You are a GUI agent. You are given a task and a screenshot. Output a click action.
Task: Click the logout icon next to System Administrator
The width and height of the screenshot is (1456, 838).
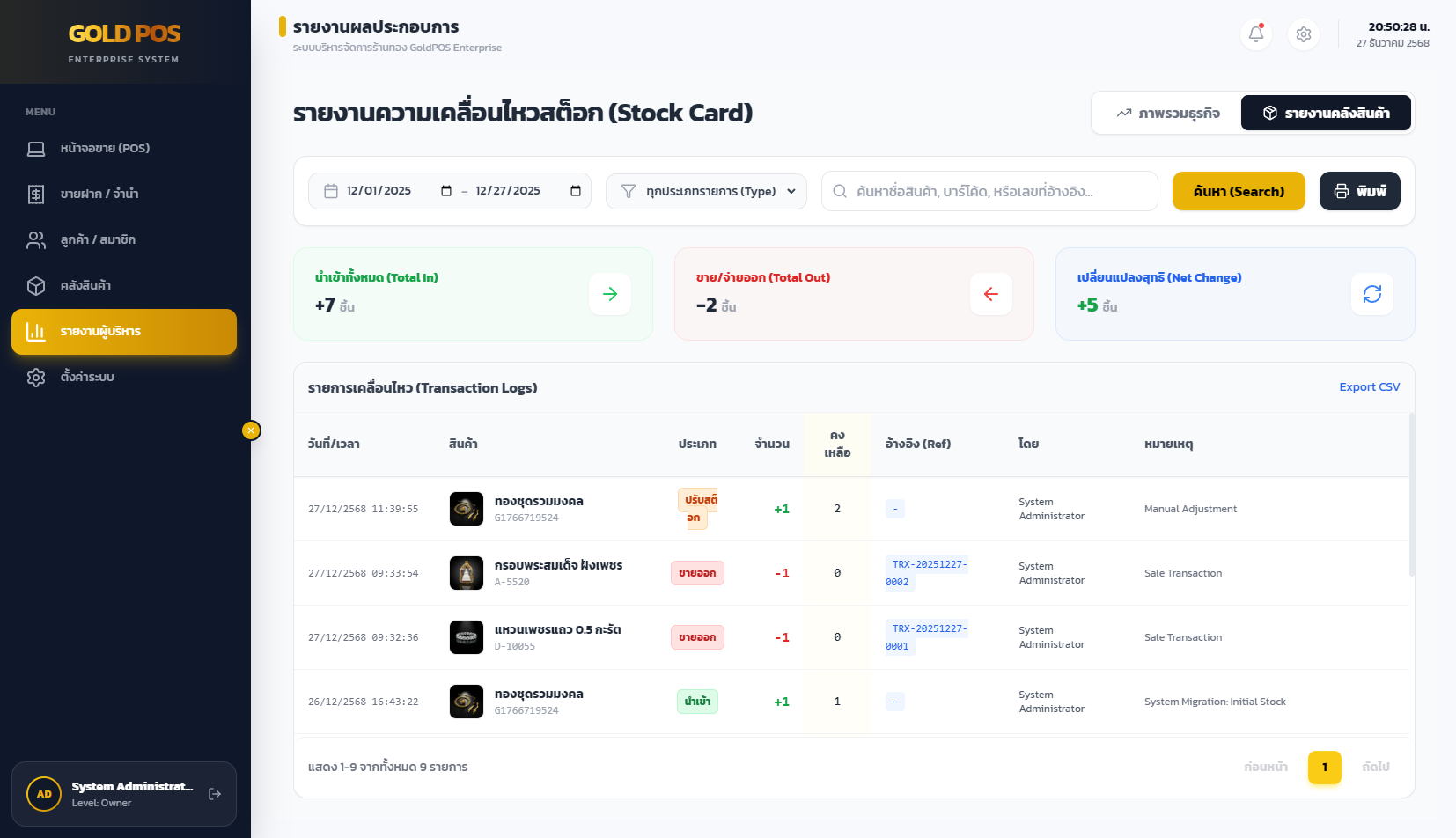coord(214,794)
